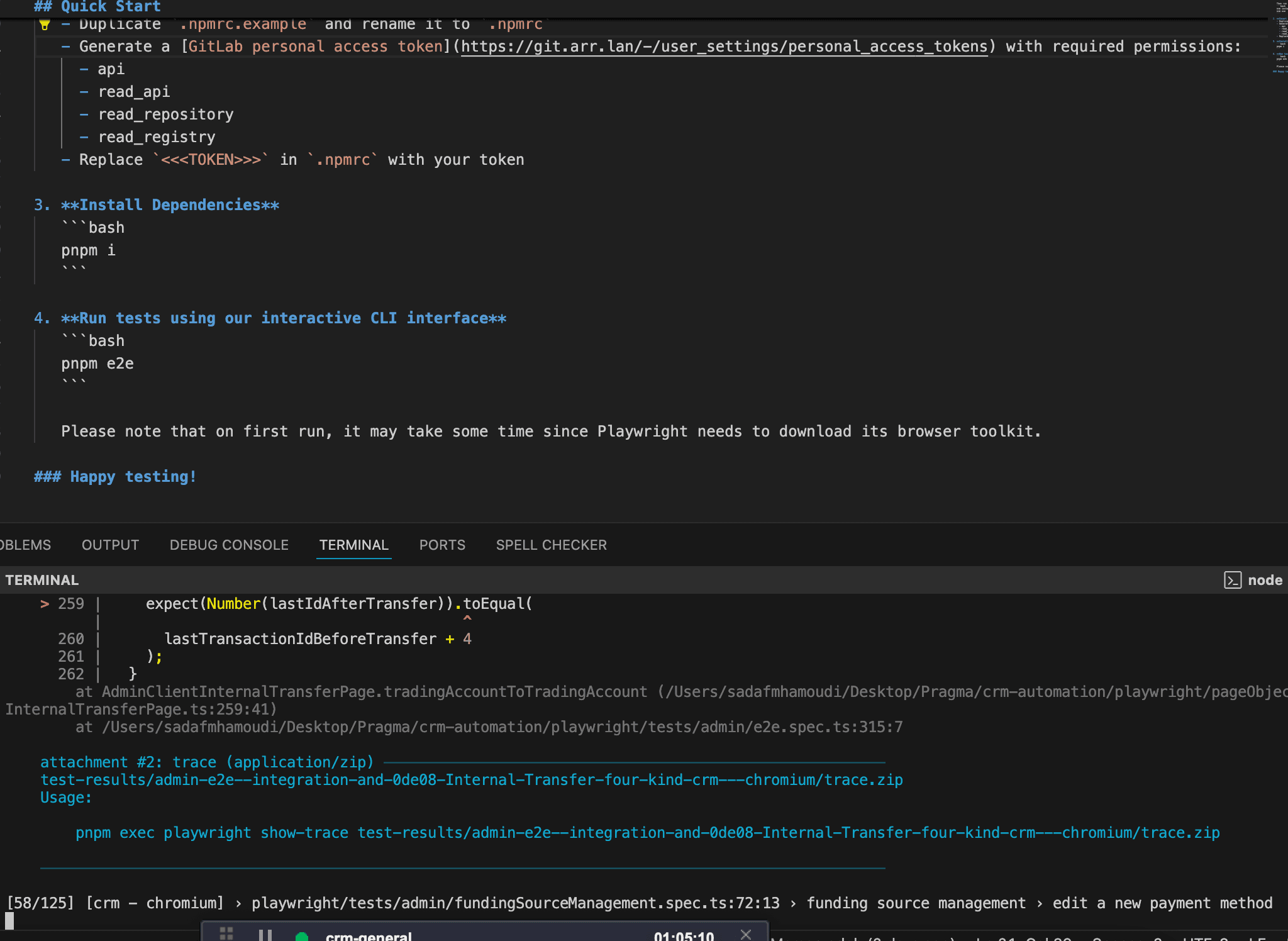Click 'lastTransactionIdBeforeTransfer + 4' in terminal
This screenshot has width=1288, height=941.
point(318,639)
